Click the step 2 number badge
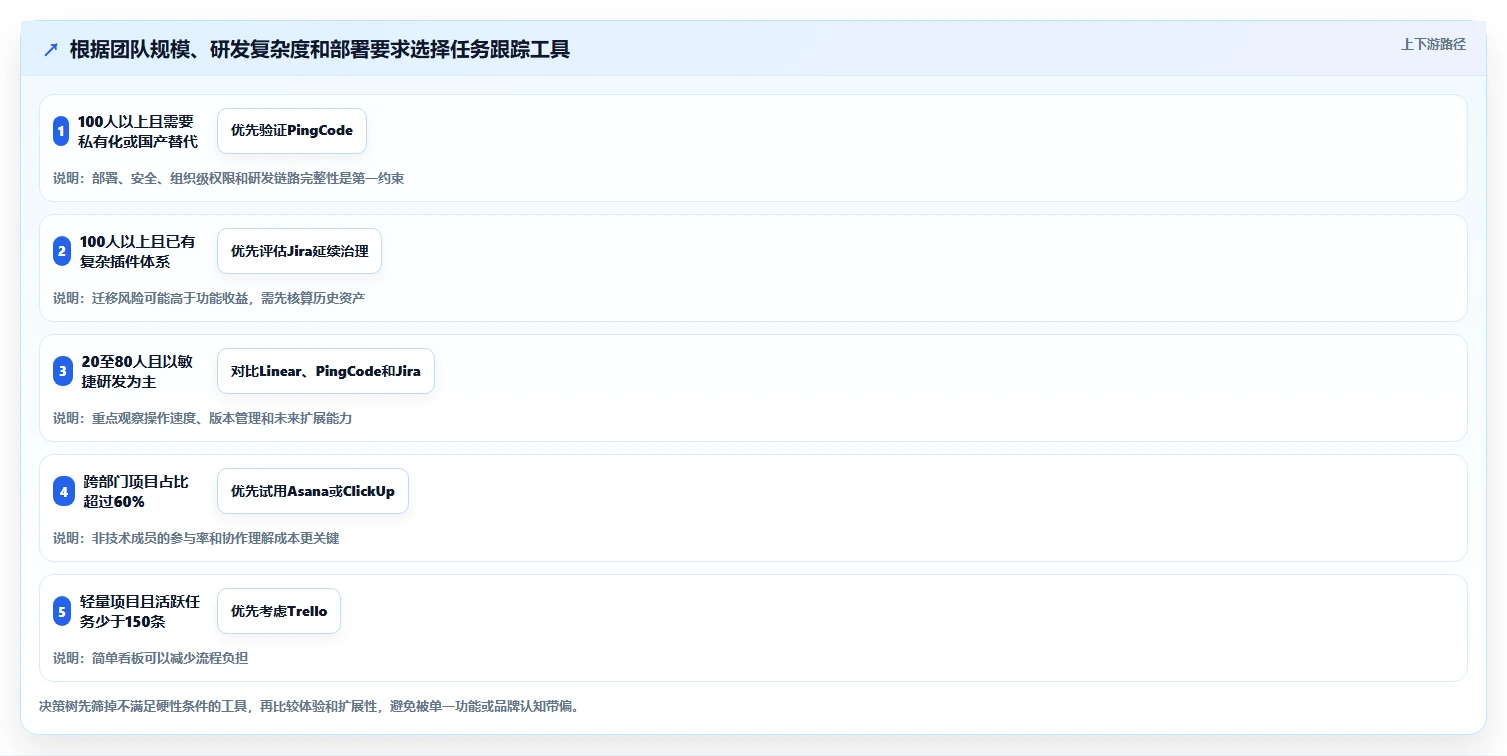Screen dimensions: 1507x756 tap(62, 251)
